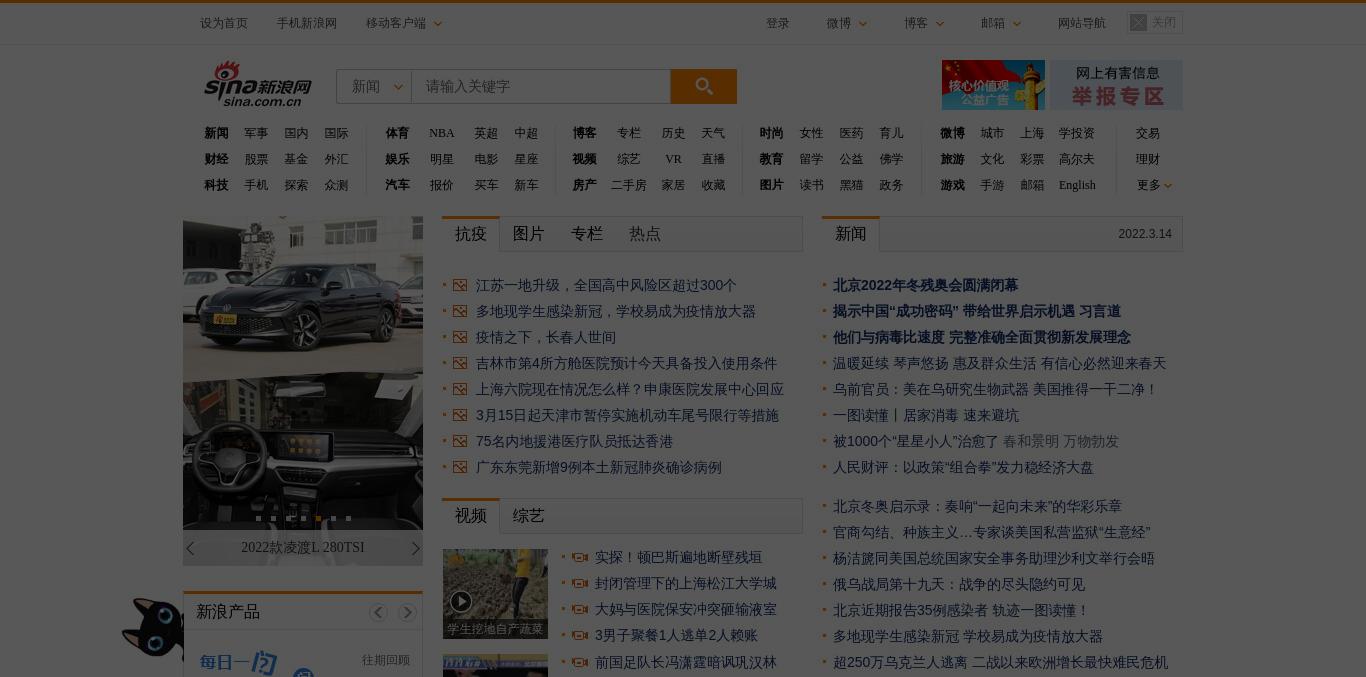Image resolution: width=1366 pixels, height=677 pixels.
Task: Expand the 邮箱 top bar dropdown
Action: (1001, 23)
